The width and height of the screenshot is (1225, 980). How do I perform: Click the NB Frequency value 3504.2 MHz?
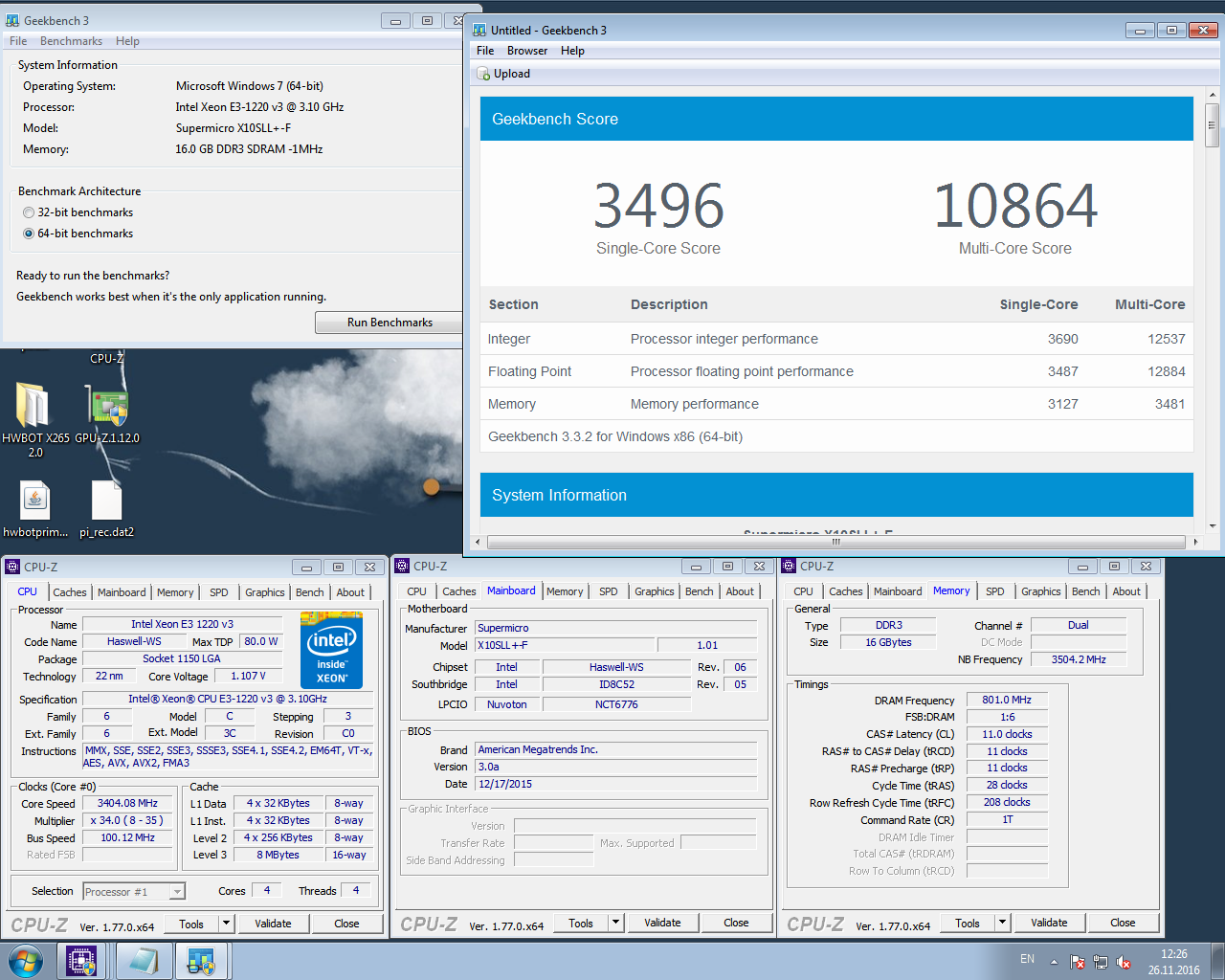[1079, 659]
